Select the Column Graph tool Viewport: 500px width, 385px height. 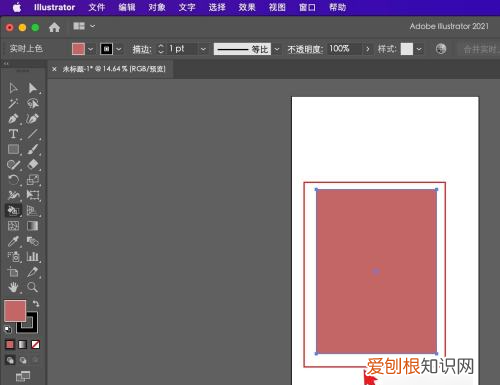tap(32, 257)
